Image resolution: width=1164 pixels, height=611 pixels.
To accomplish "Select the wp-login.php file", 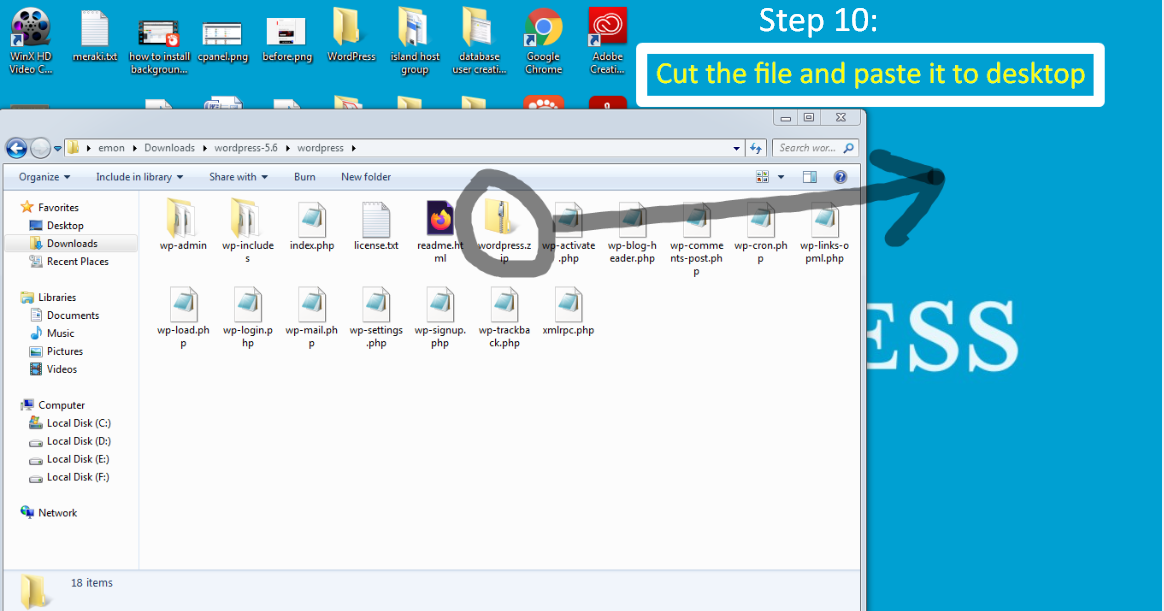I will click(x=247, y=316).
